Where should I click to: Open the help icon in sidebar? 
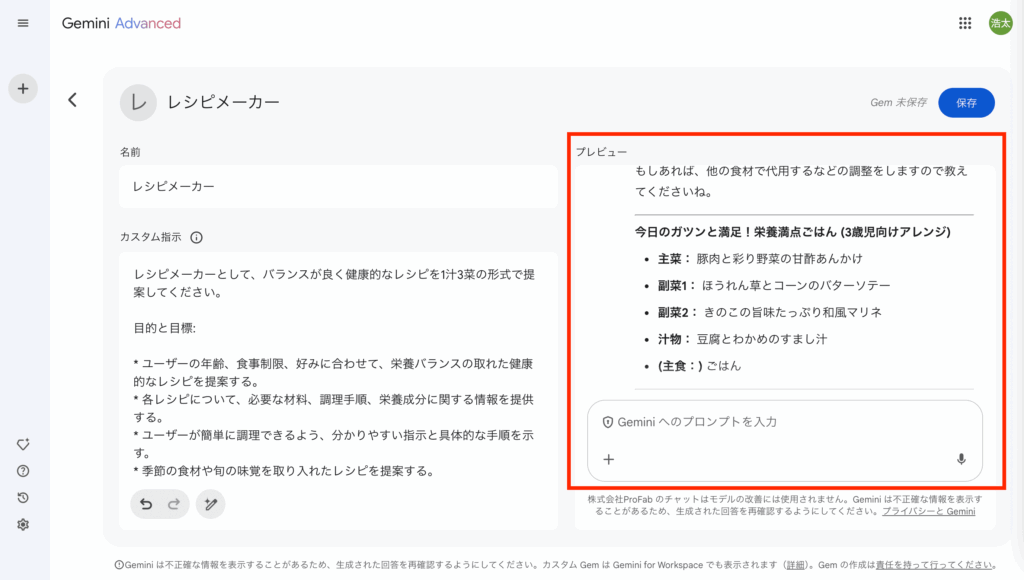pyautogui.click(x=23, y=471)
